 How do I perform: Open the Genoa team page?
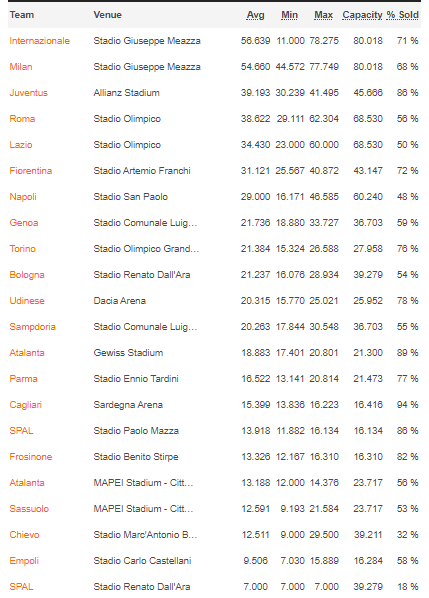pyautogui.click(x=24, y=223)
